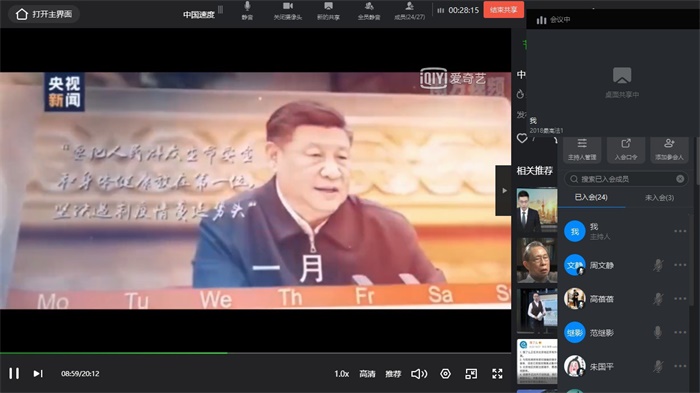Mute the video player volume
Screen dimensions: 700x393
[x=419, y=374]
